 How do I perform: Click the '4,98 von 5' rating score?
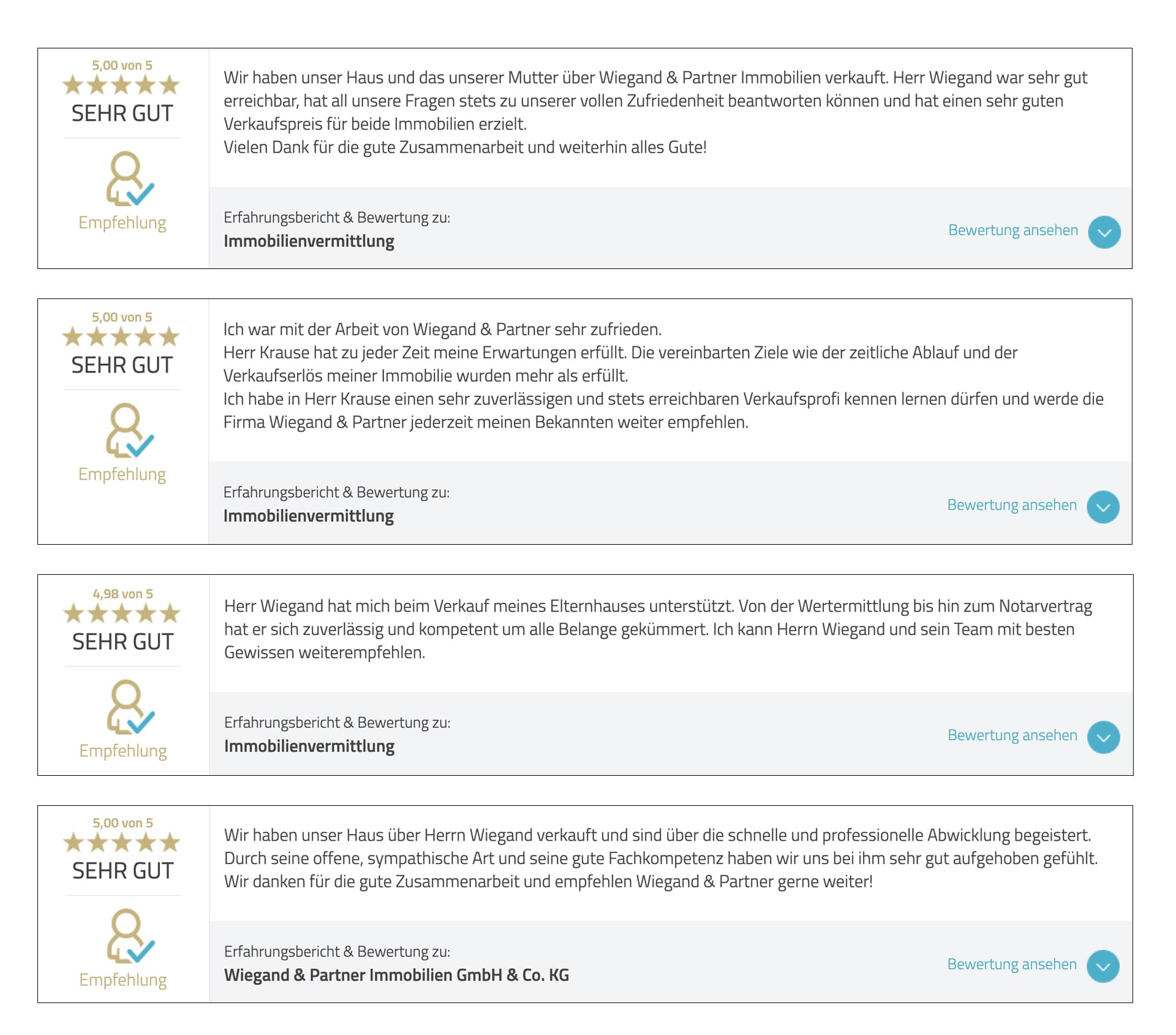pos(123,594)
